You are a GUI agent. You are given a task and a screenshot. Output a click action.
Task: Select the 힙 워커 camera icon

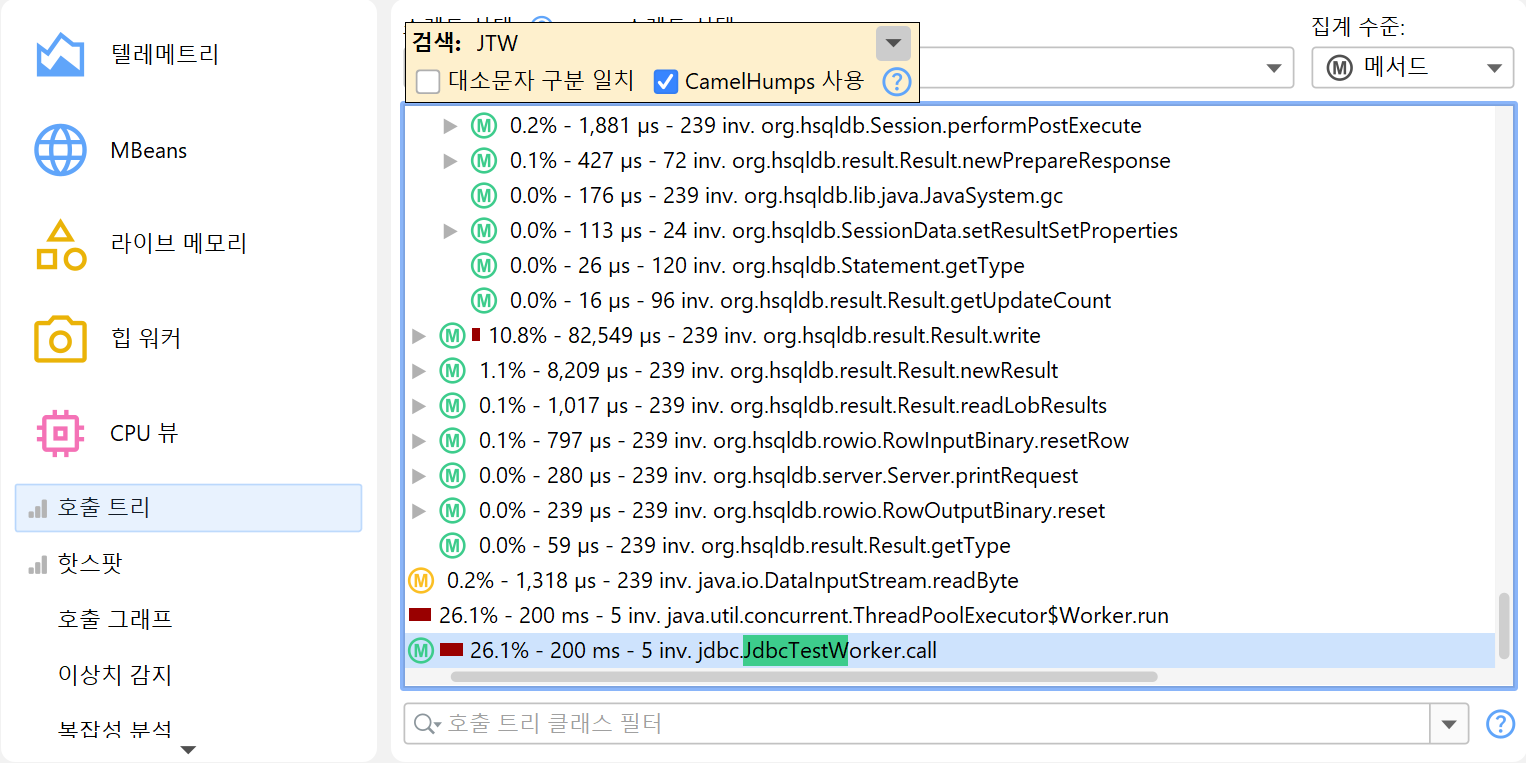(x=60, y=339)
